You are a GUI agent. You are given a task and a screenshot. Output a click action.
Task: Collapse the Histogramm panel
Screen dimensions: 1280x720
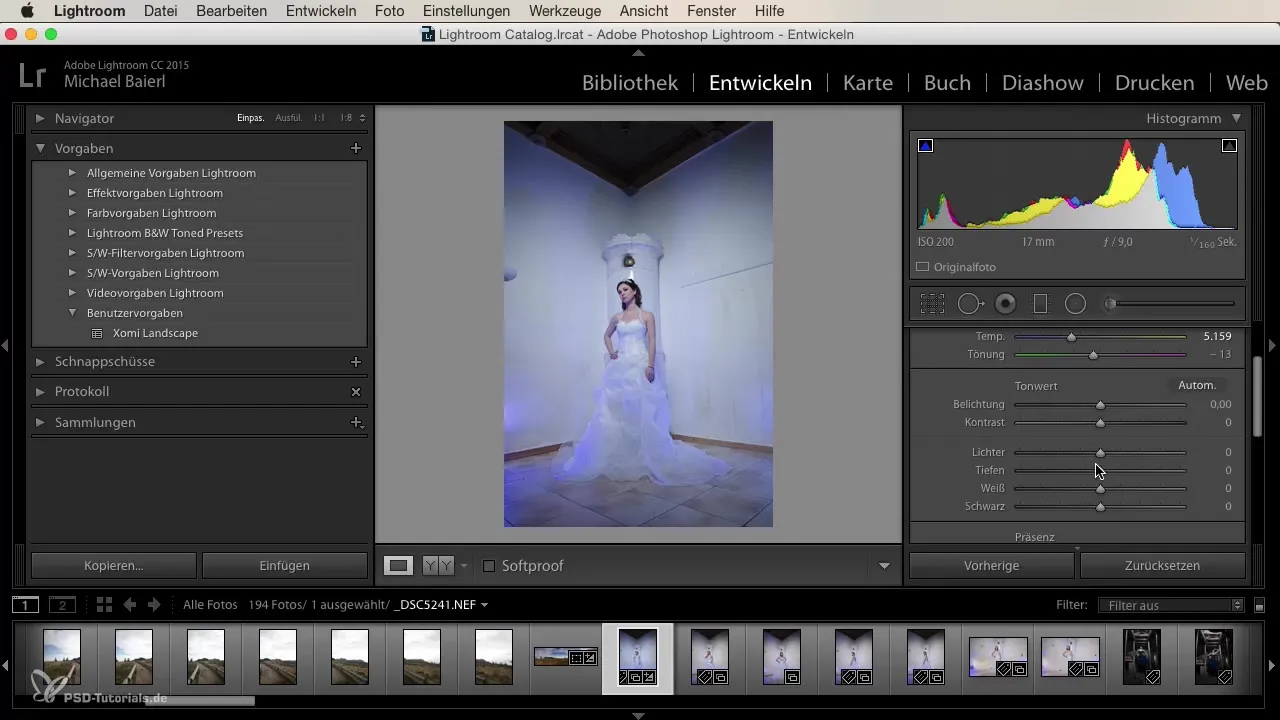(1237, 118)
